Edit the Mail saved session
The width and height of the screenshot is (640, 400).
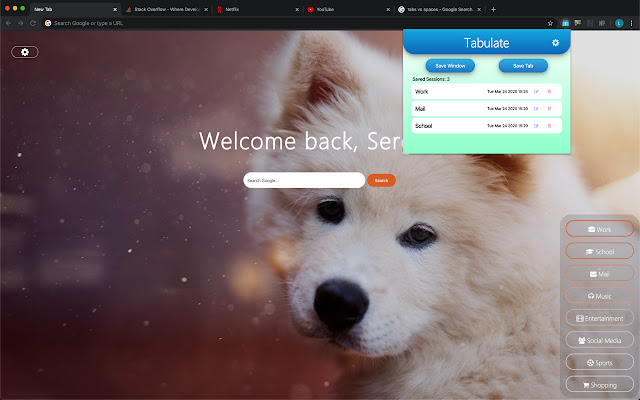pos(536,109)
